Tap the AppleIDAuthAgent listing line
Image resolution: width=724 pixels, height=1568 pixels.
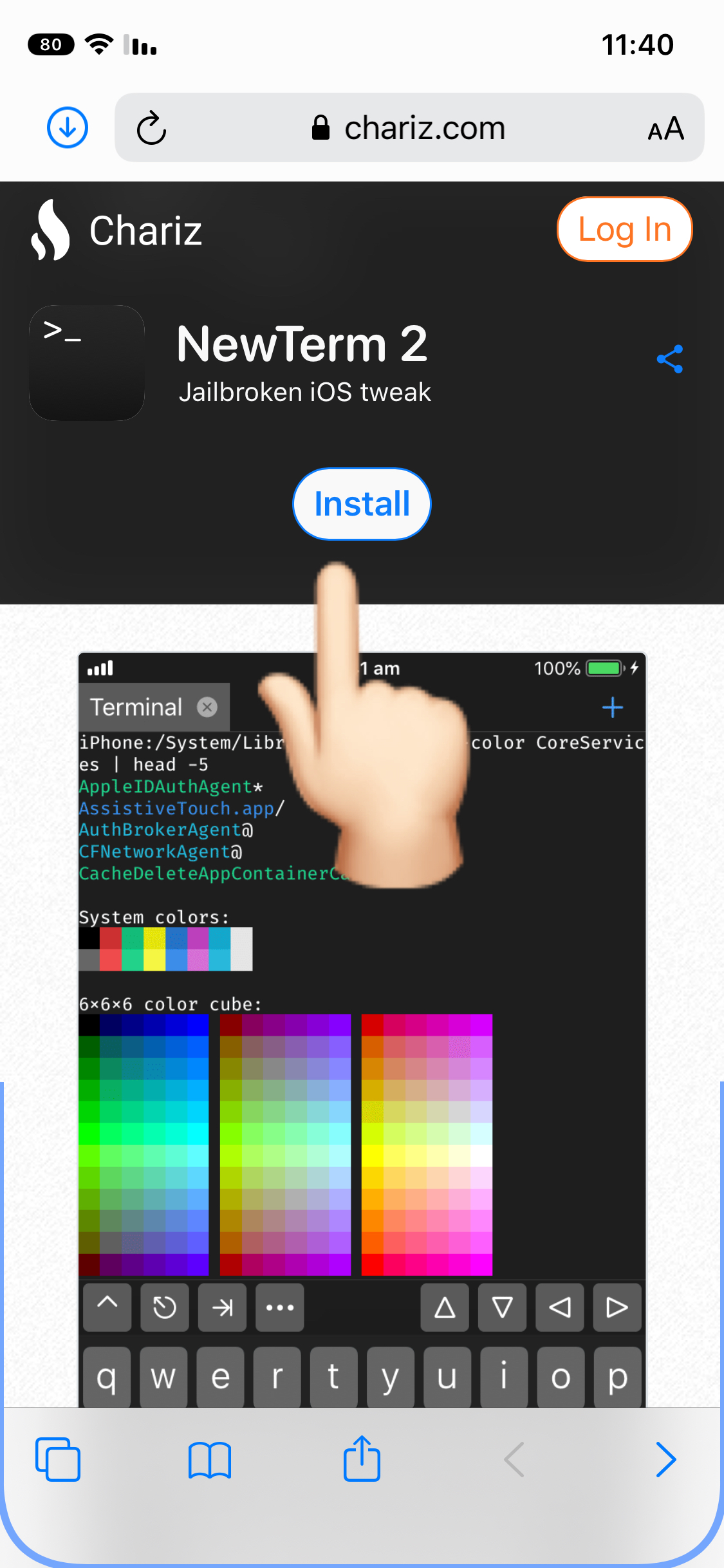coord(171,787)
